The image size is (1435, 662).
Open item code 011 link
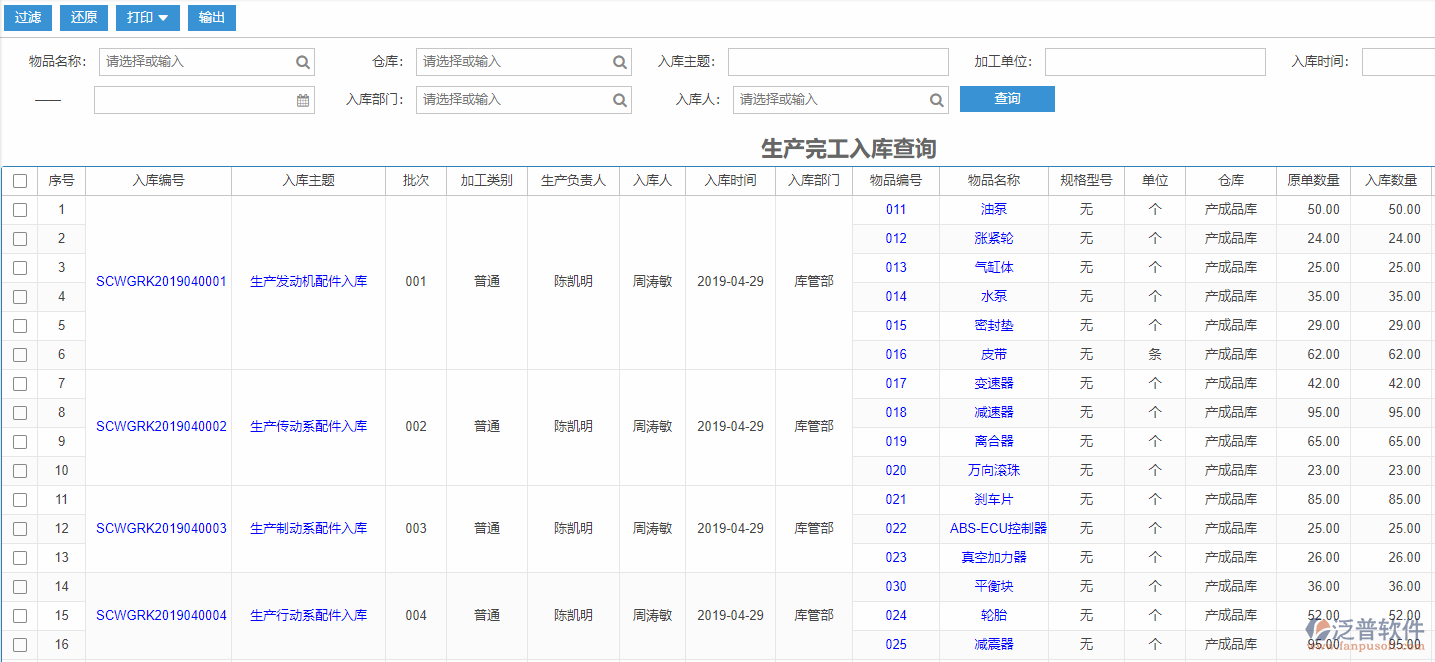[894, 209]
